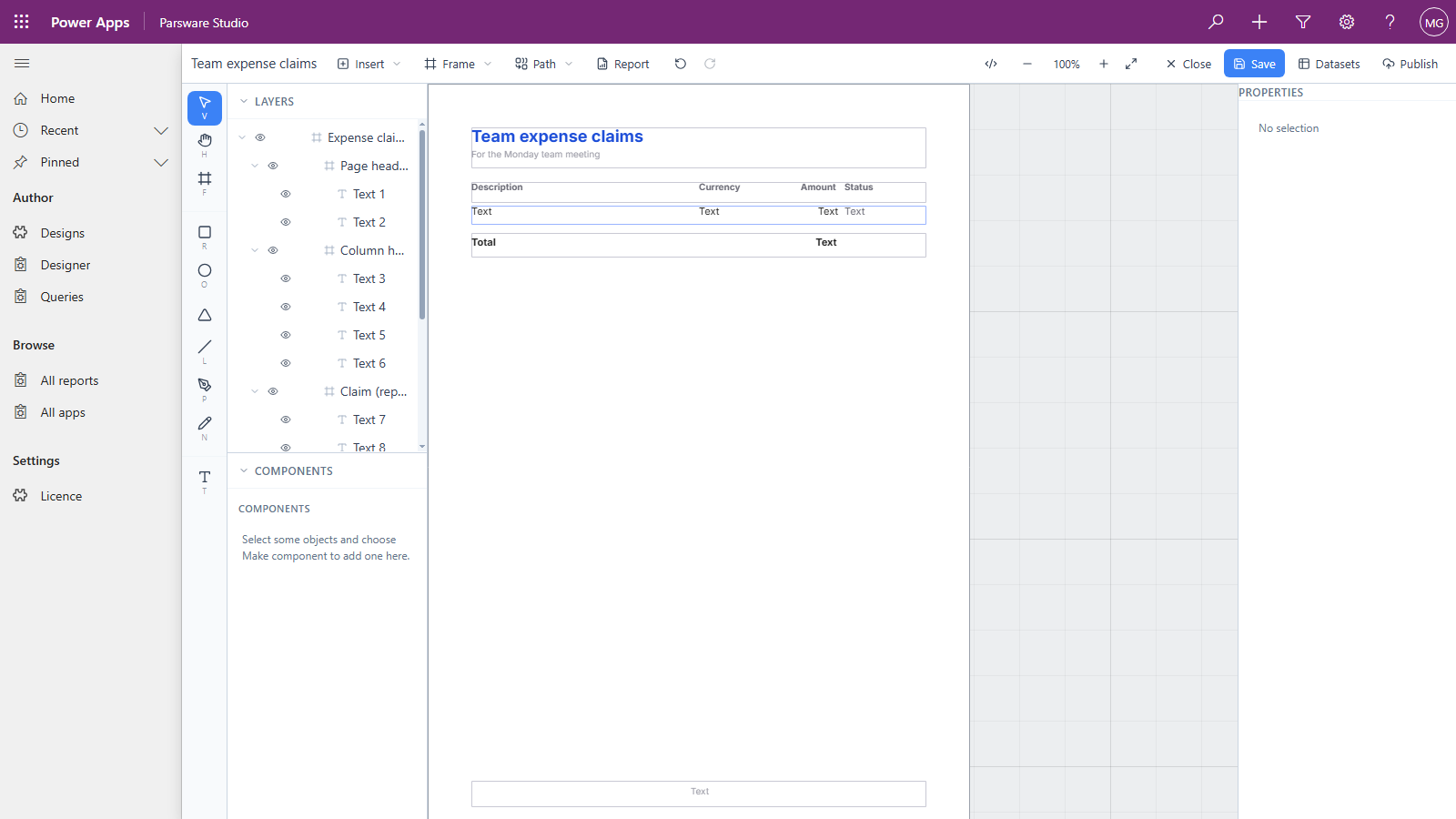Image resolution: width=1456 pixels, height=819 pixels.
Task: Open the filter icon in header
Action: pyautogui.click(x=1303, y=22)
